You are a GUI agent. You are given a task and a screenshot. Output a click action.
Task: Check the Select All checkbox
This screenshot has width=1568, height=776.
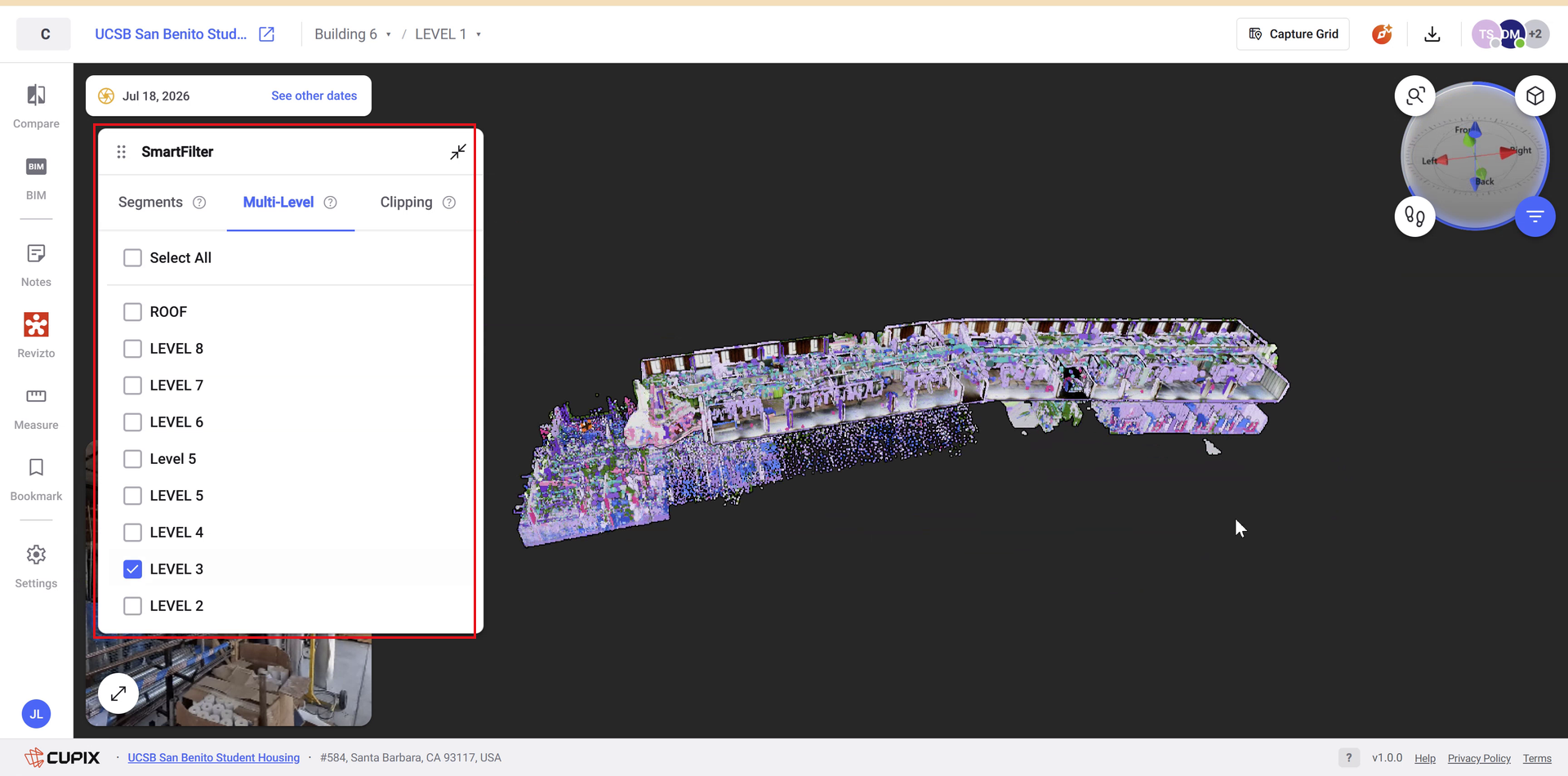[x=132, y=258]
